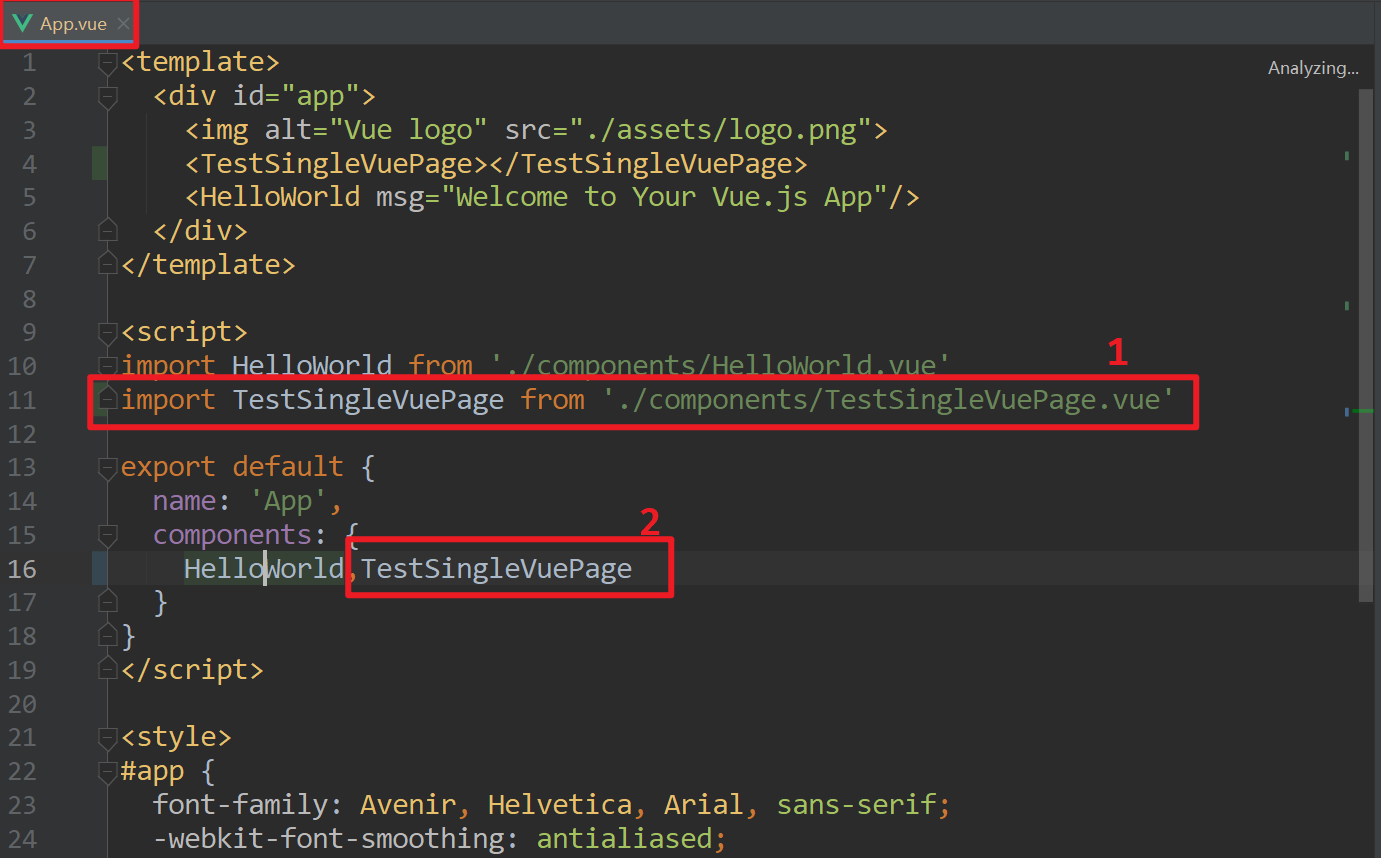The width and height of the screenshot is (1381, 858).
Task: Click HelloWorld identifier on line 10
Action: [312, 366]
